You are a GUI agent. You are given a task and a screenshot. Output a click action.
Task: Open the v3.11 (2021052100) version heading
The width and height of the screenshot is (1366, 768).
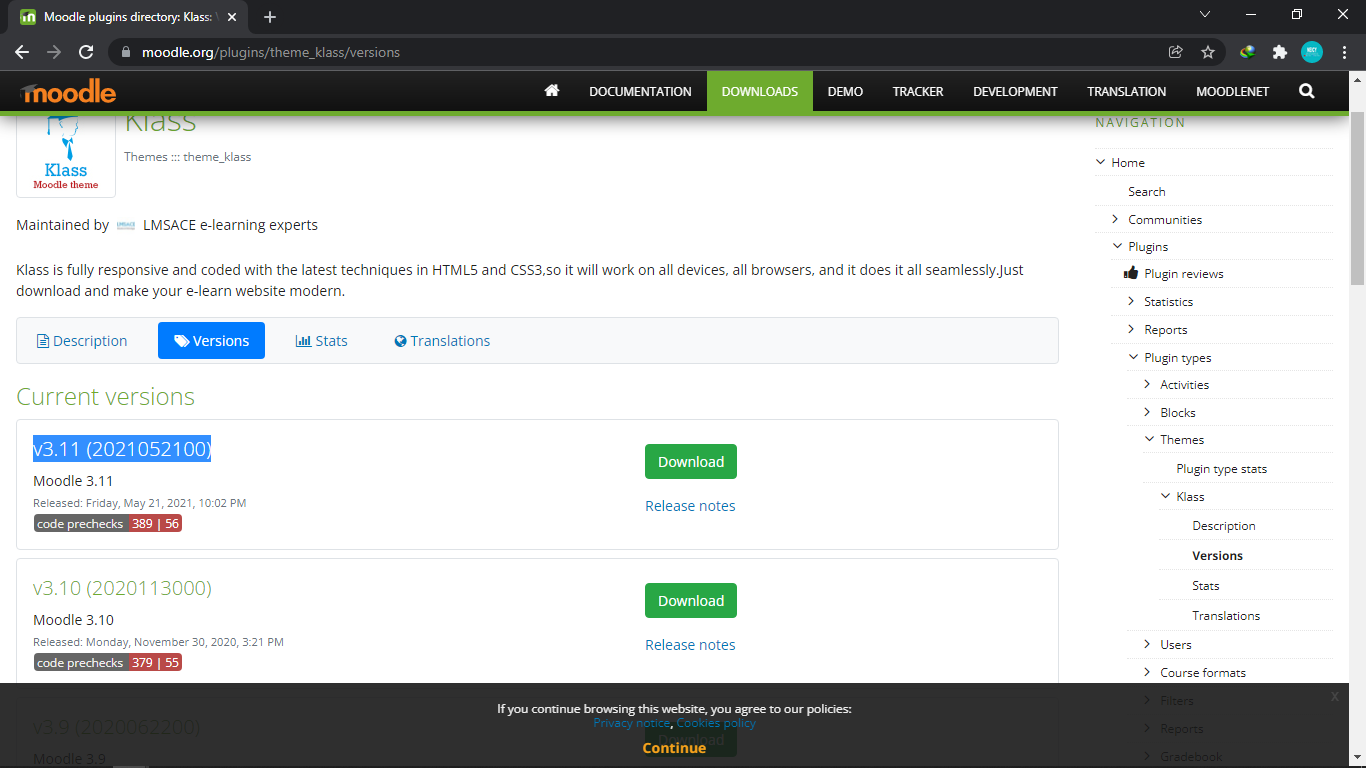click(122, 449)
